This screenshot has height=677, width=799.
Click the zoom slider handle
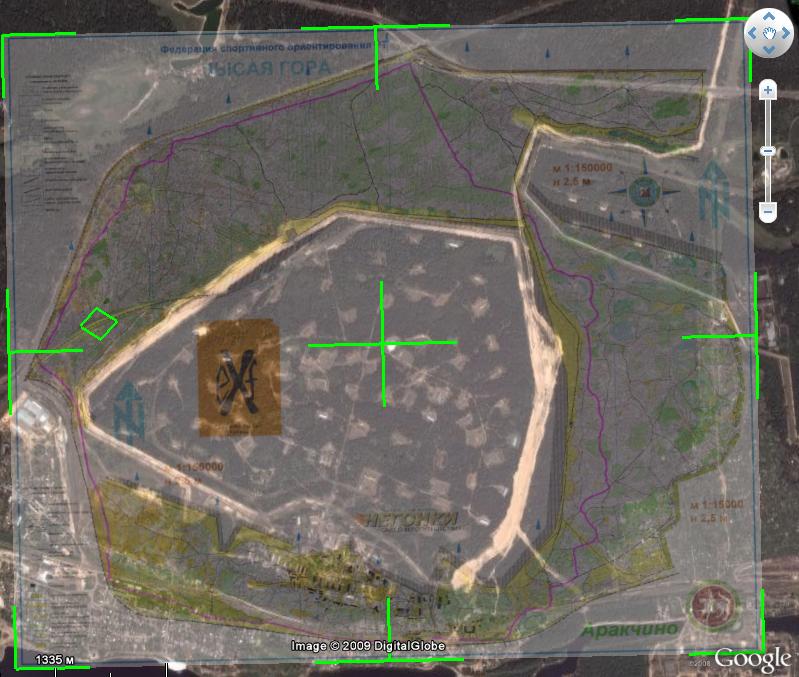[x=768, y=151]
